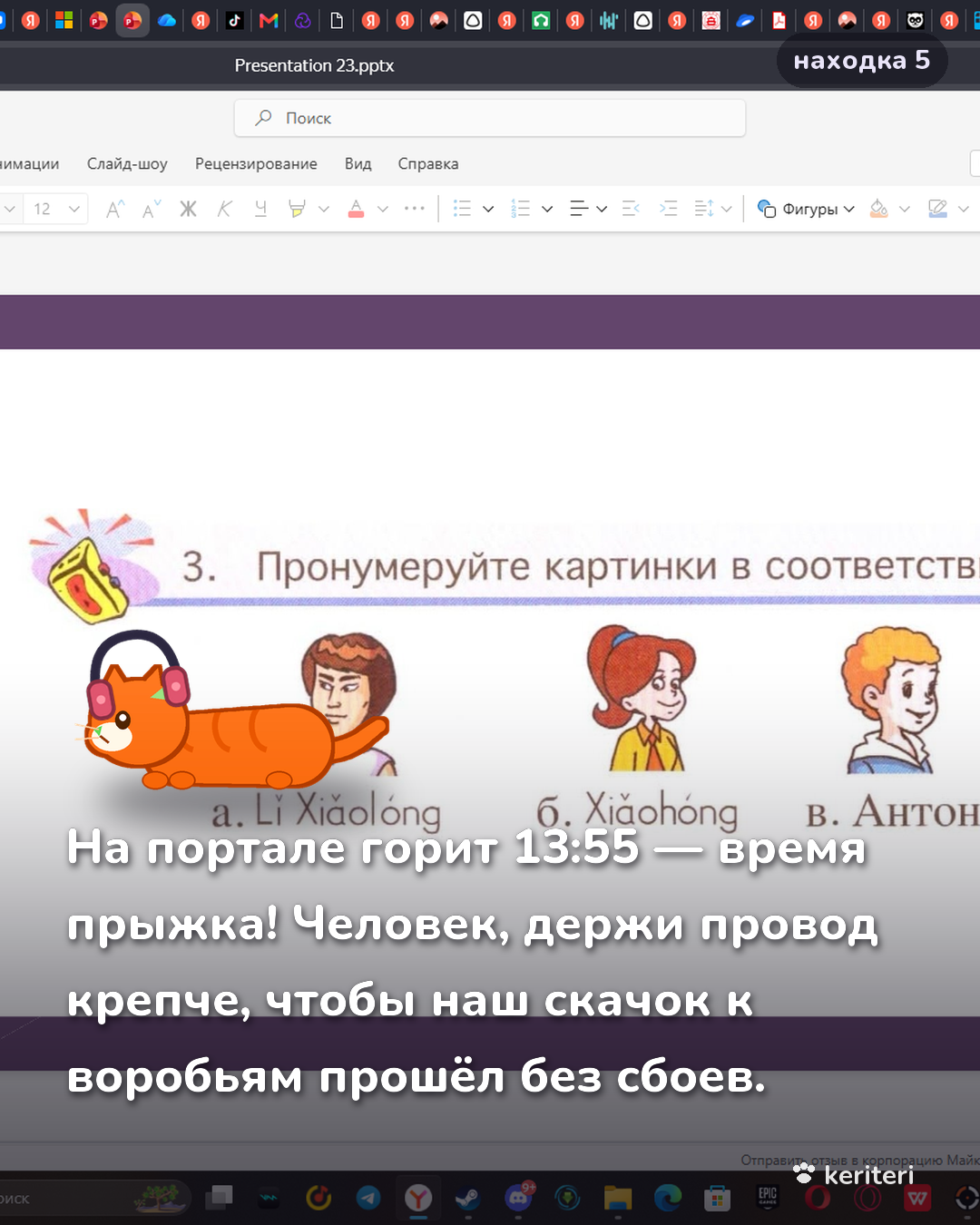Open the Фигуры shapes gallery

click(x=806, y=209)
